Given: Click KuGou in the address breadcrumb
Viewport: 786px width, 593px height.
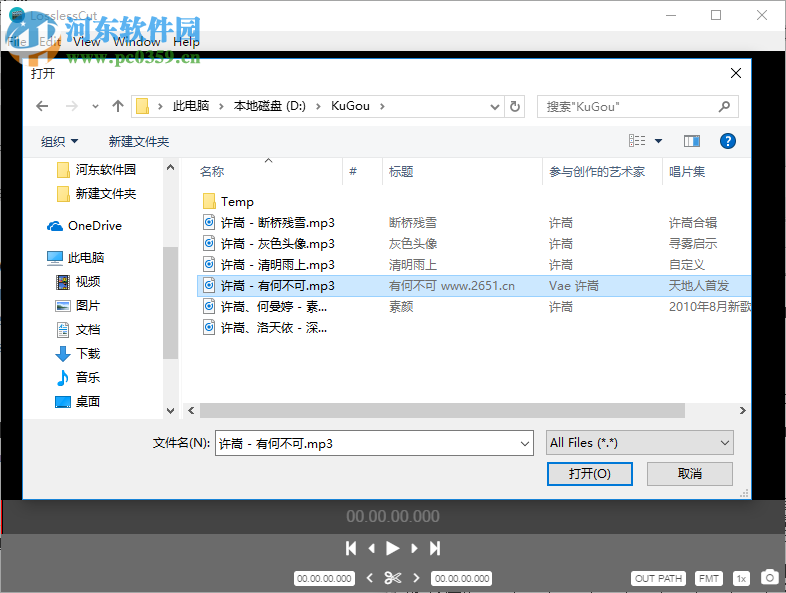Looking at the screenshot, I should point(350,106).
